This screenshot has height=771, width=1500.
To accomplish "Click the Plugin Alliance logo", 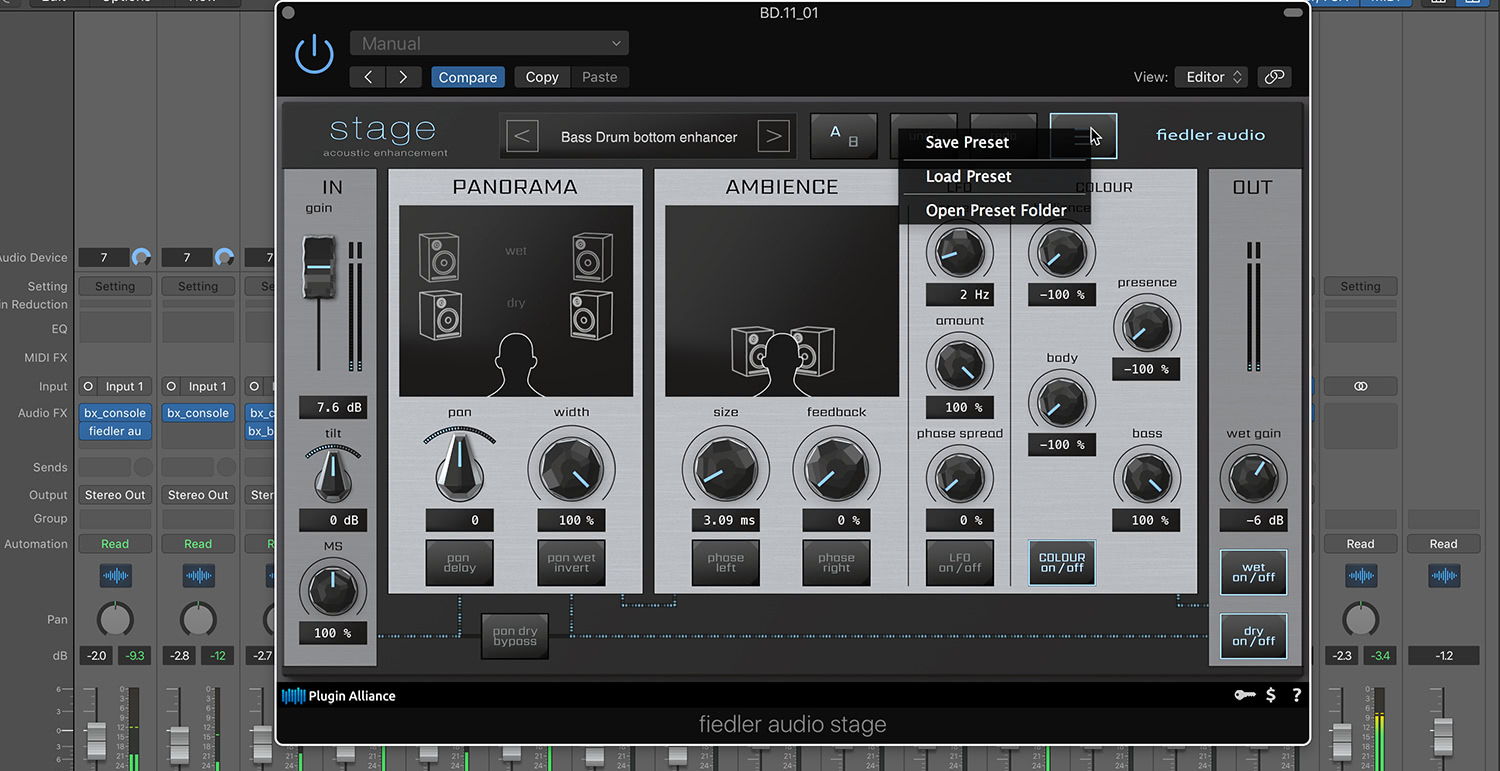I will tap(339, 696).
